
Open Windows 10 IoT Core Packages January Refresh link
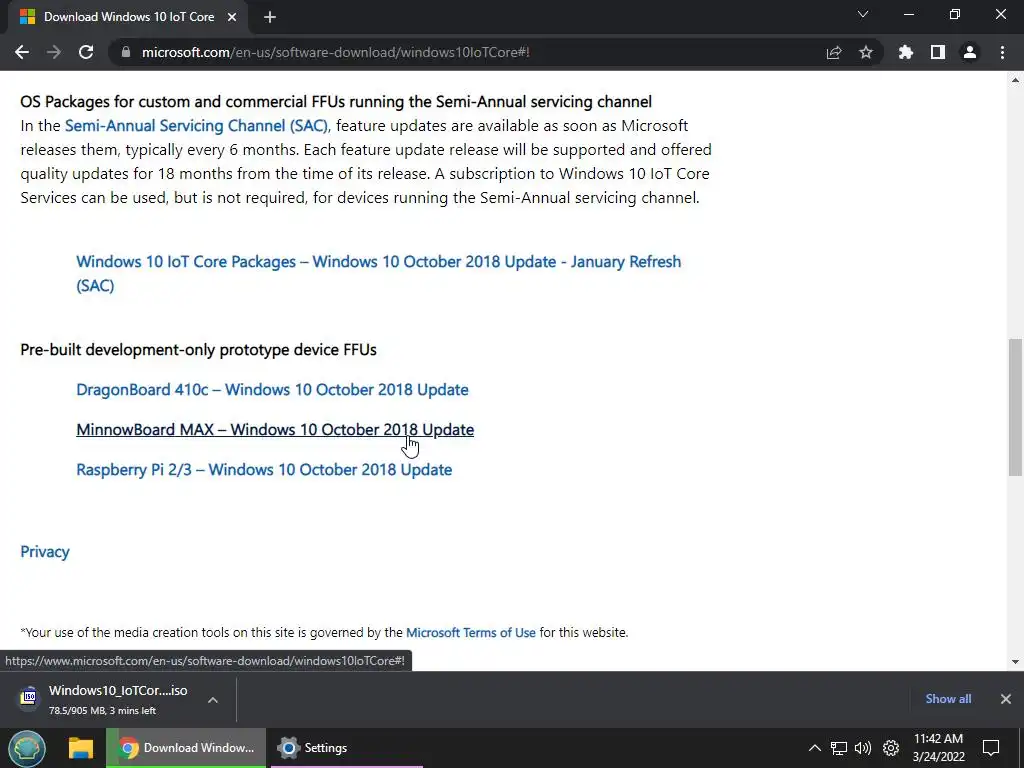379,273
